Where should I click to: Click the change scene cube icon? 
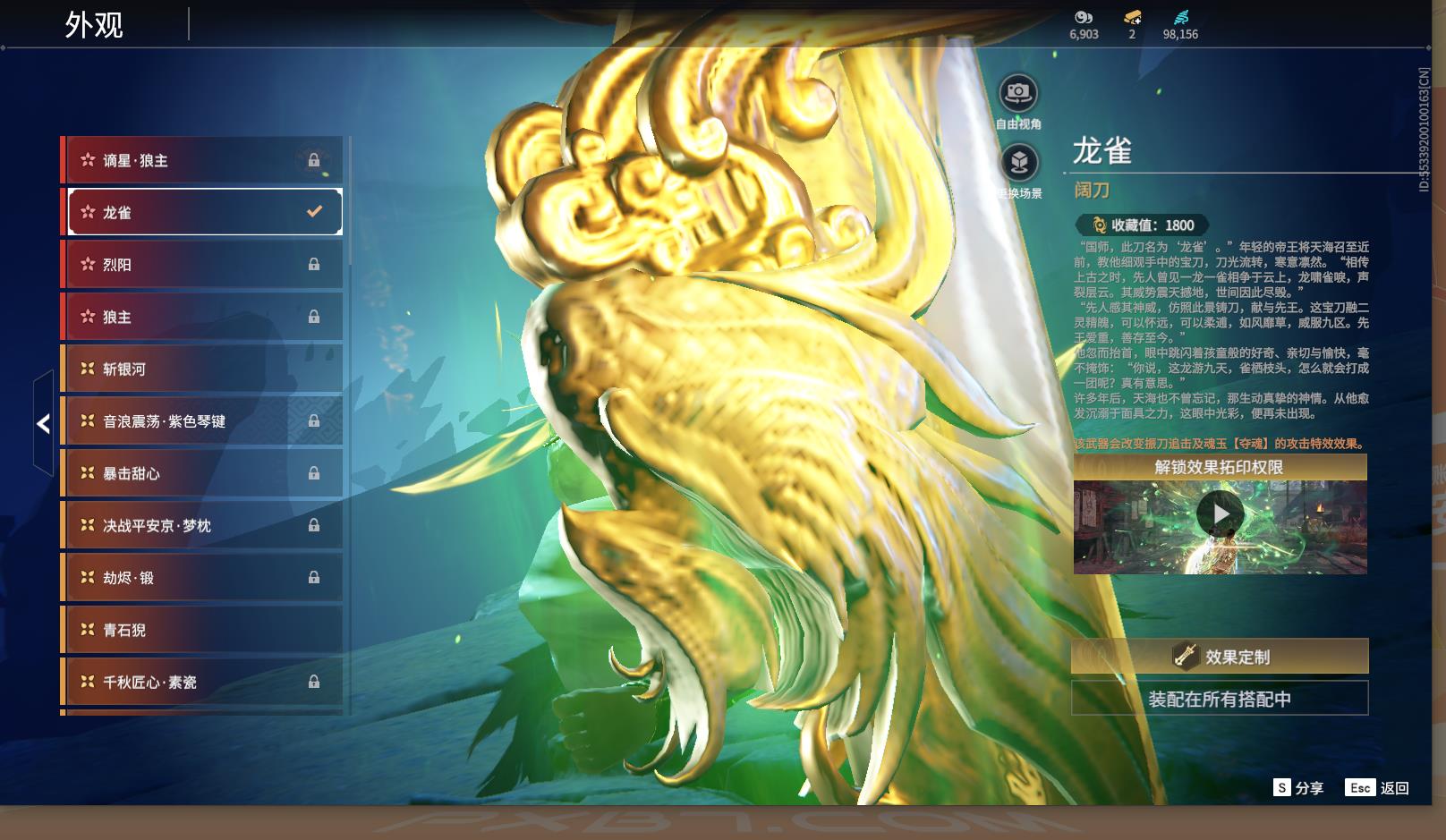(1018, 163)
